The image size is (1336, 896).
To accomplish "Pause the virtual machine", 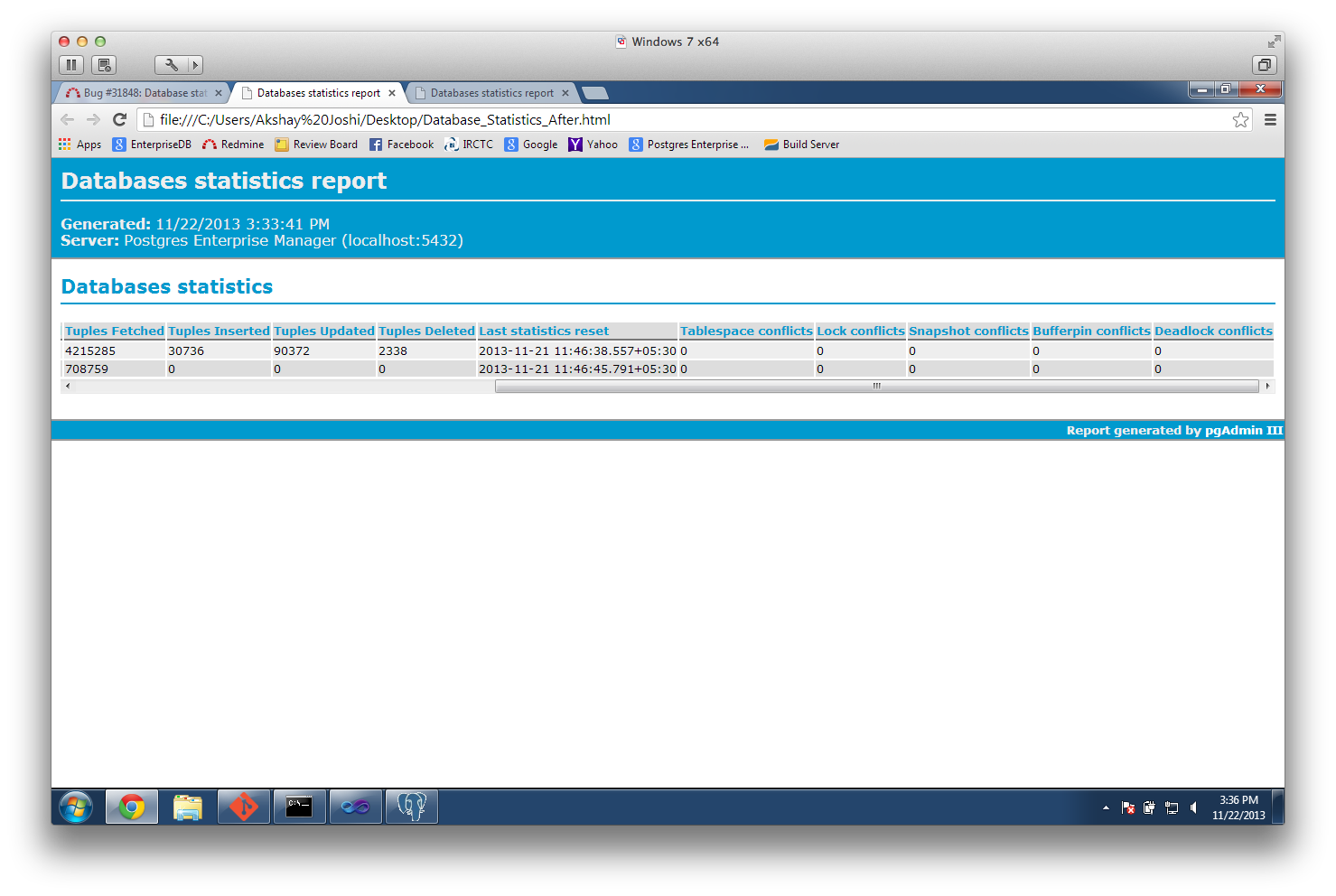I will pos(71,65).
